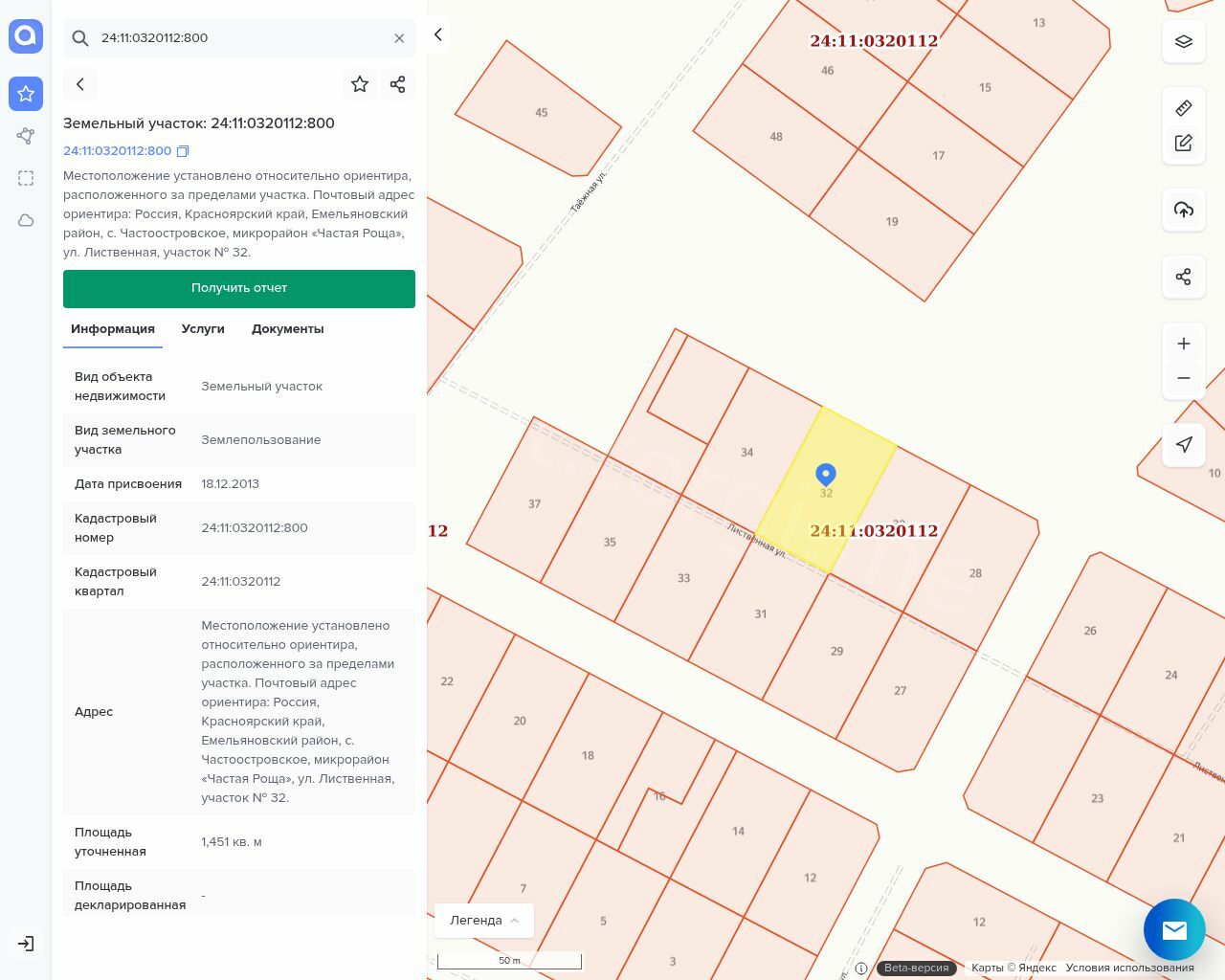This screenshot has width=1225, height=980.
Task: Collapse the information side panel
Action: (438, 35)
